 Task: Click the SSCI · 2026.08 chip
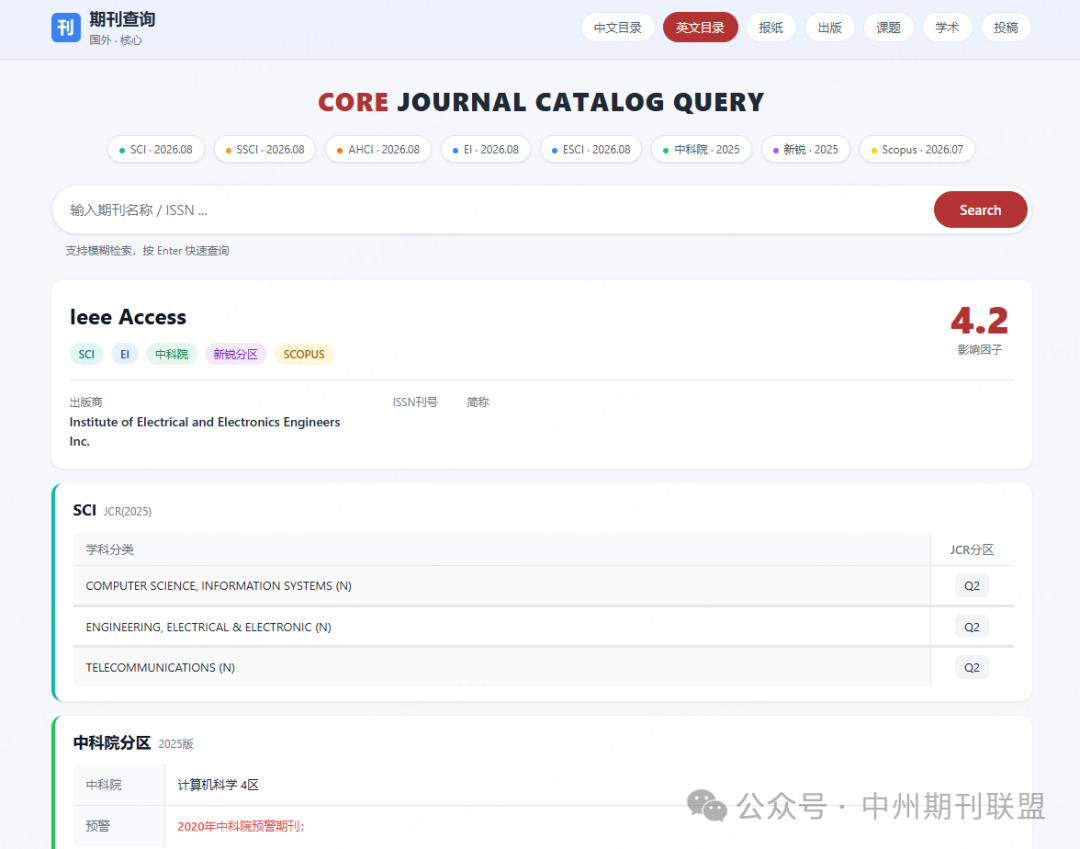pyautogui.click(x=264, y=149)
